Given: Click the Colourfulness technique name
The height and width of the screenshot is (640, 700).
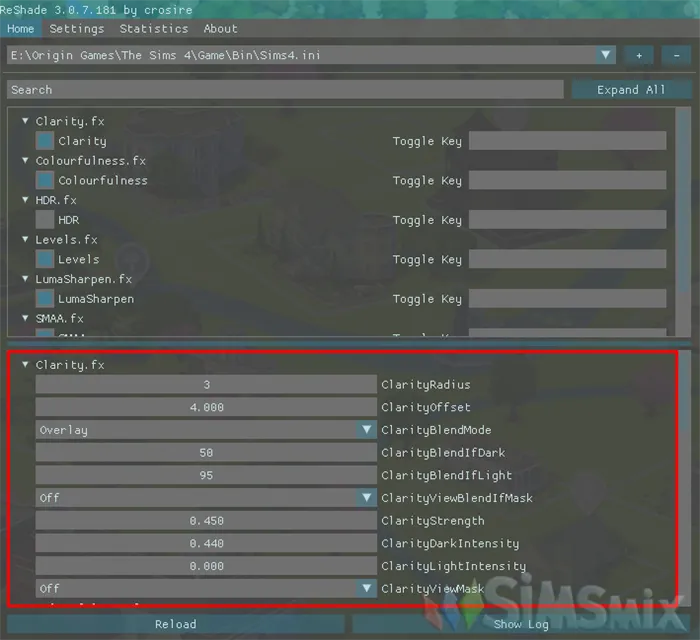Looking at the screenshot, I should (x=103, y=180).
